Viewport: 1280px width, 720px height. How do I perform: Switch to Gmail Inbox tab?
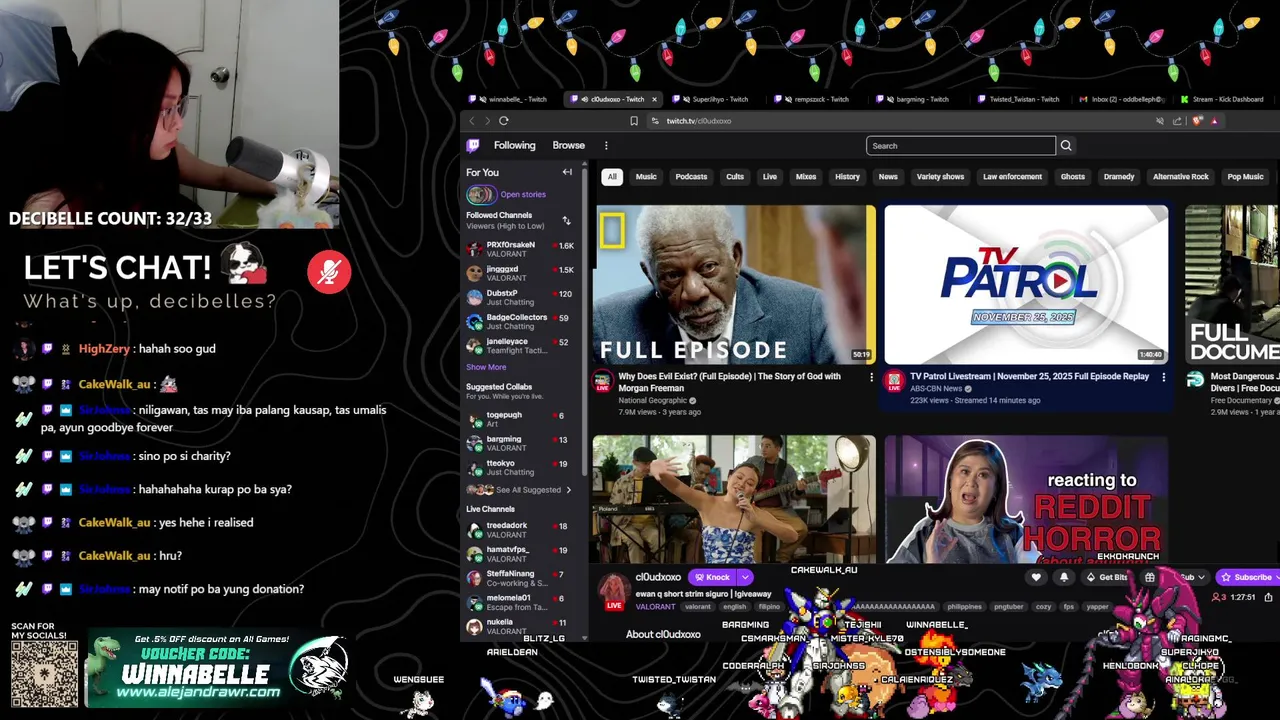coord(1120,99)
